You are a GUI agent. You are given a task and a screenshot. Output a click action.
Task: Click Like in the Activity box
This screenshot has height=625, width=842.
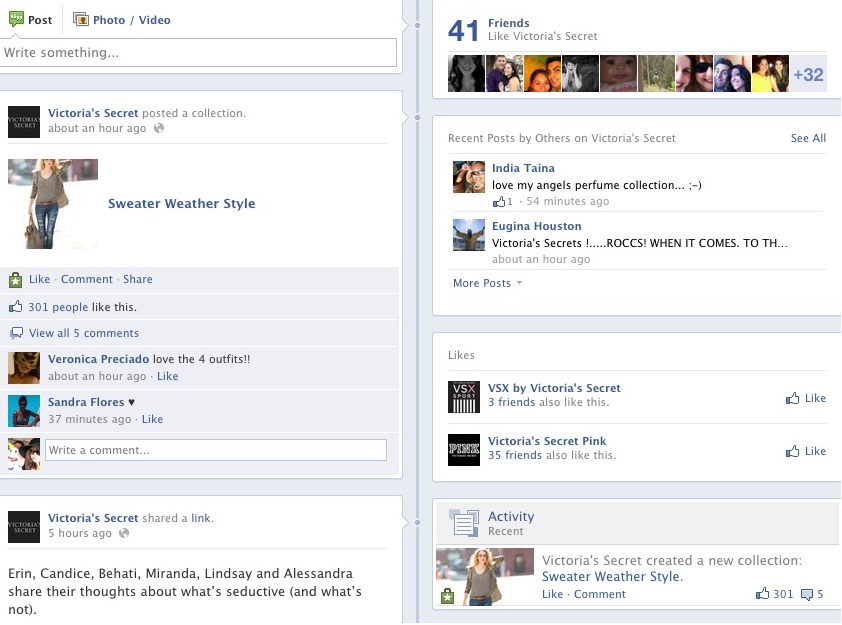[x=552, y=594]
